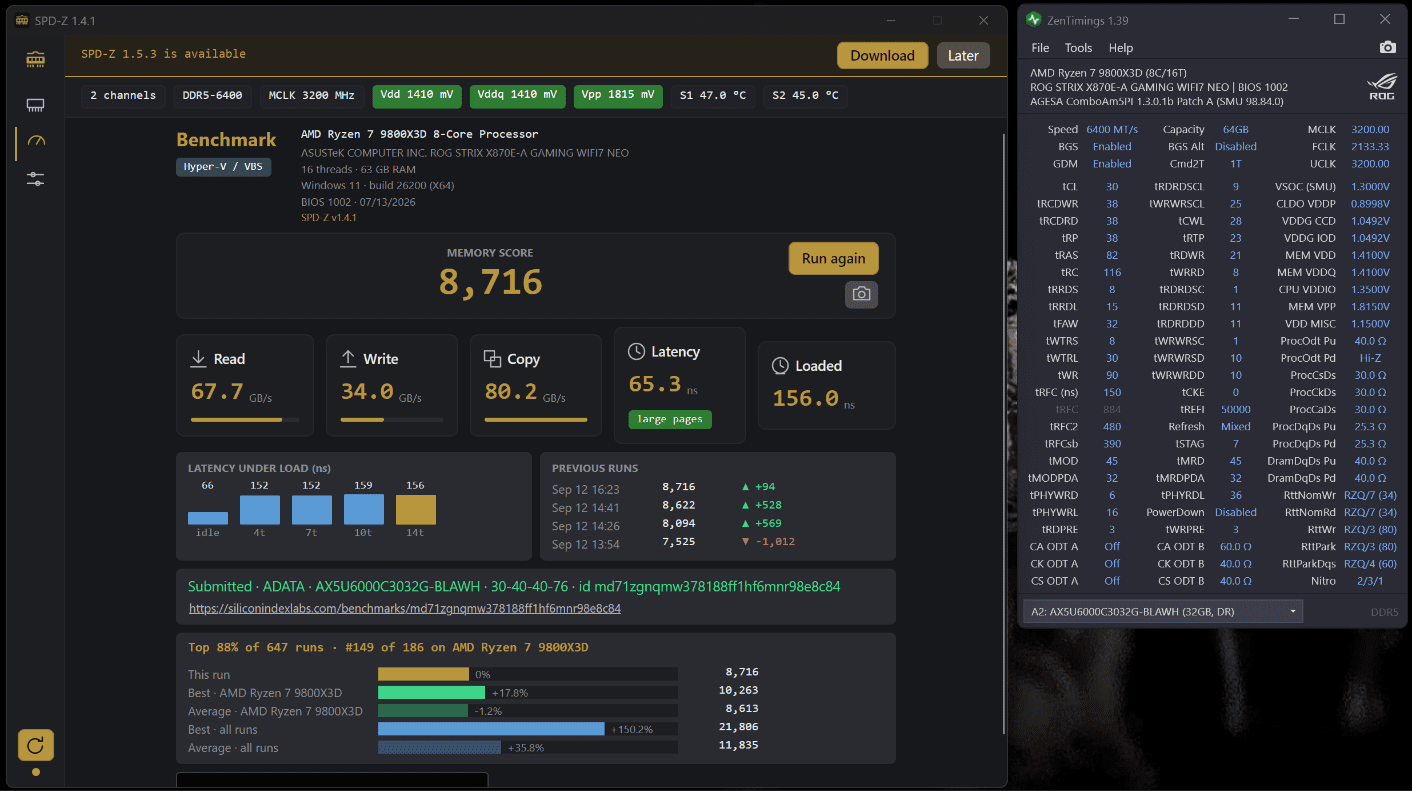The width and height of the screenshot is (1412, 791).
Task: Click the refresh icon button in sidebar
Action: [36, 745]
